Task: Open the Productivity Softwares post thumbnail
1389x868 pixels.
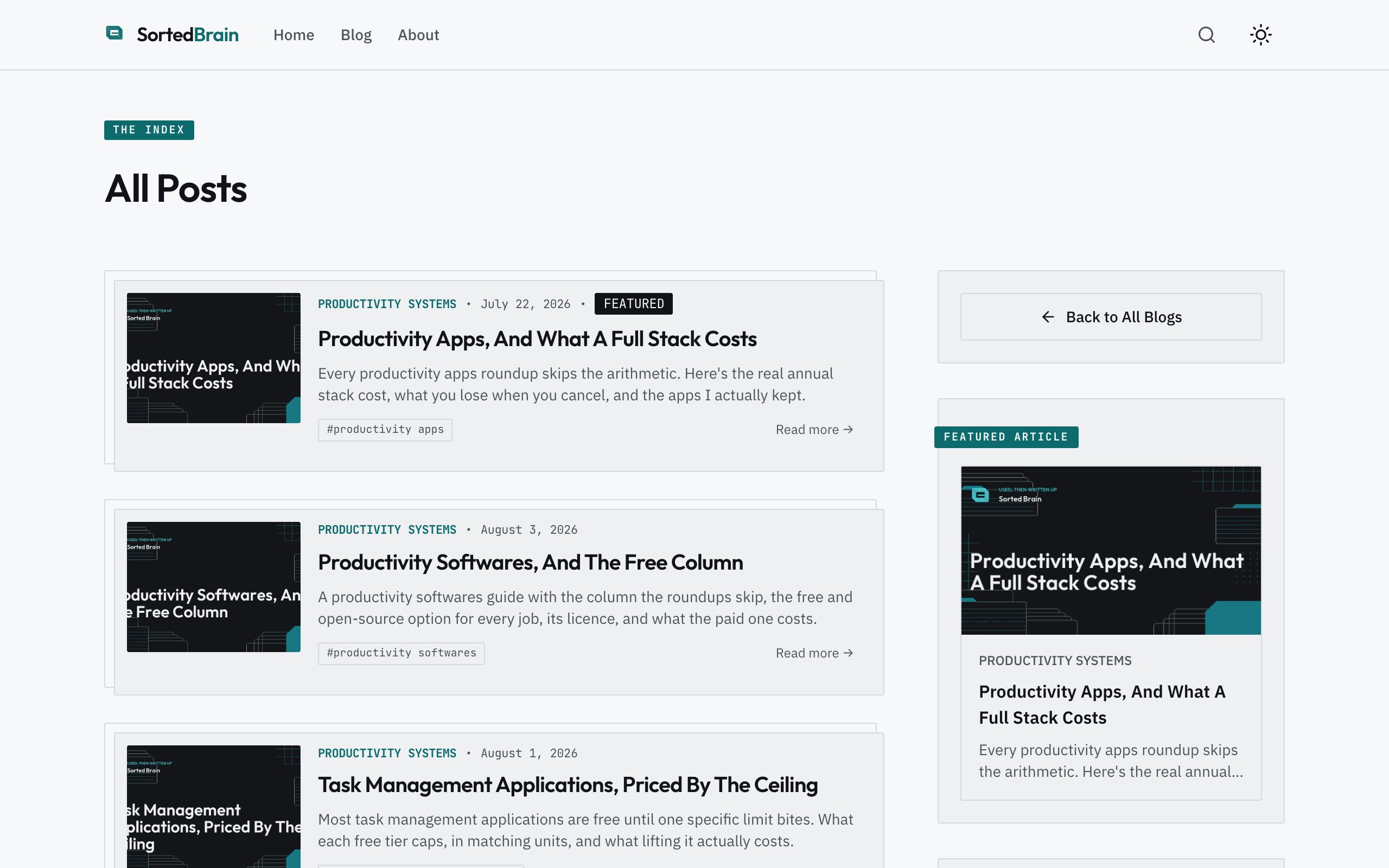Action: tap(214, 586)
